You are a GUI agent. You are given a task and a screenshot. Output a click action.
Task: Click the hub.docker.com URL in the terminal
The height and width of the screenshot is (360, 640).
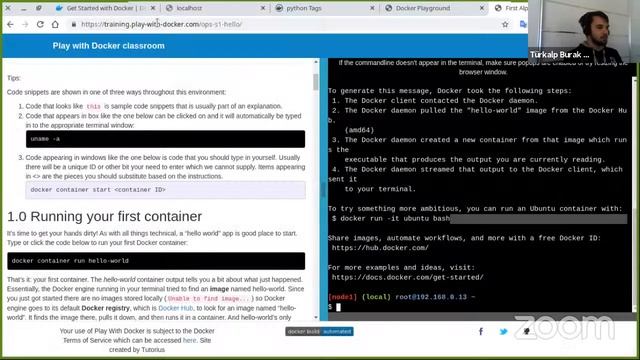click(380, 248)
